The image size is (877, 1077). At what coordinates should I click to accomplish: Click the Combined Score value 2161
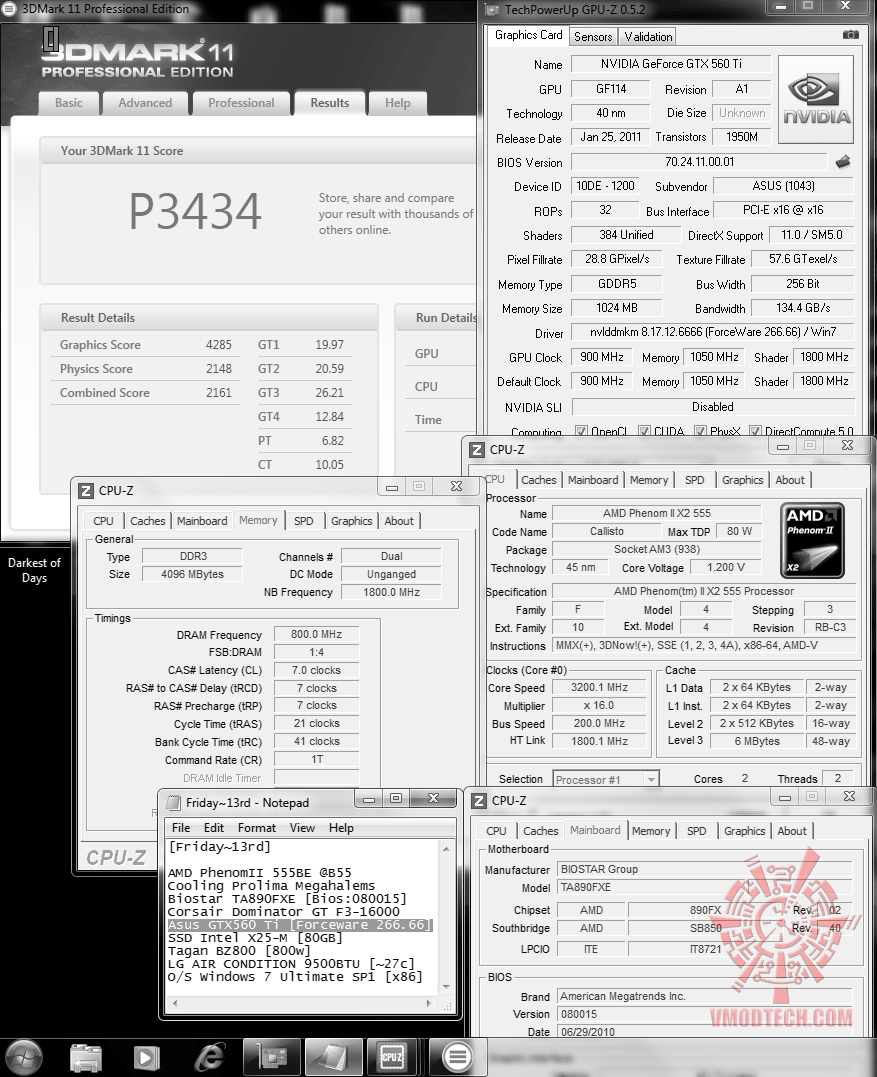point(218,393)
